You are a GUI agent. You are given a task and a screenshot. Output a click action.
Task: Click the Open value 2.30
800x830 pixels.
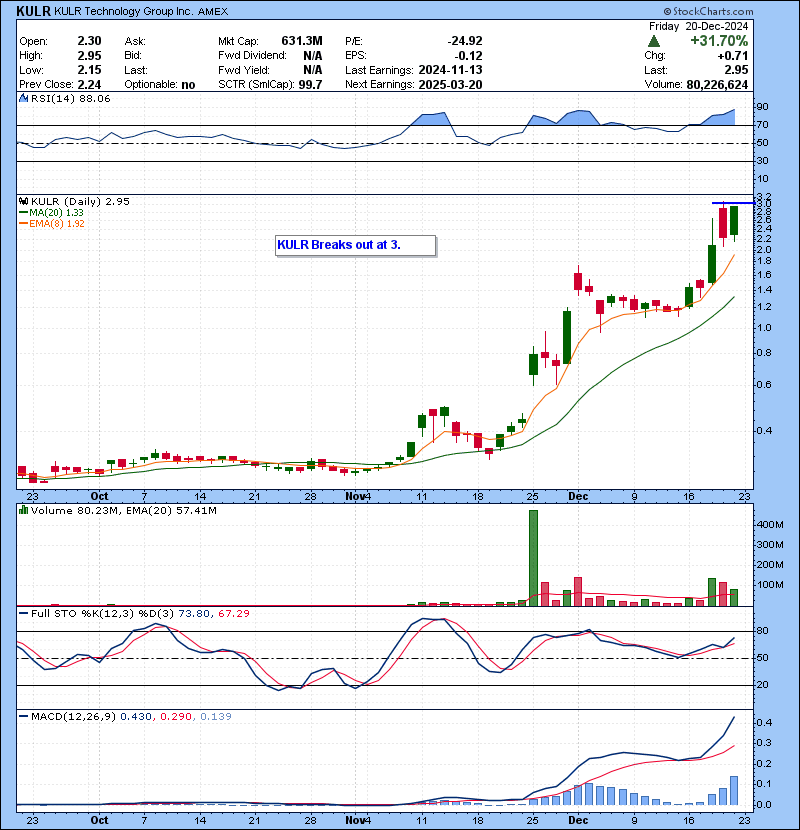click(x=89, y=41)
